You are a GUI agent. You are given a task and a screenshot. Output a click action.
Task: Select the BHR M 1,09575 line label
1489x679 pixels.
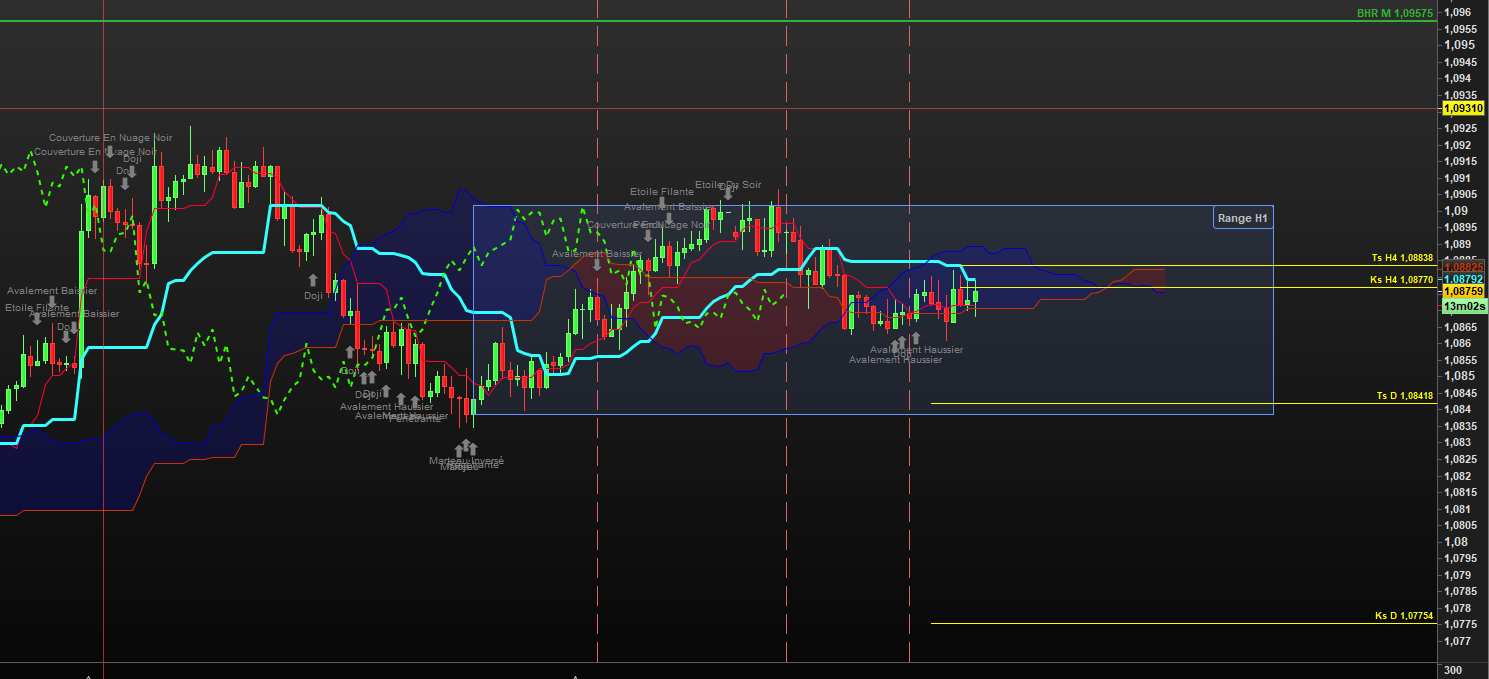(x=1394, y=13)
